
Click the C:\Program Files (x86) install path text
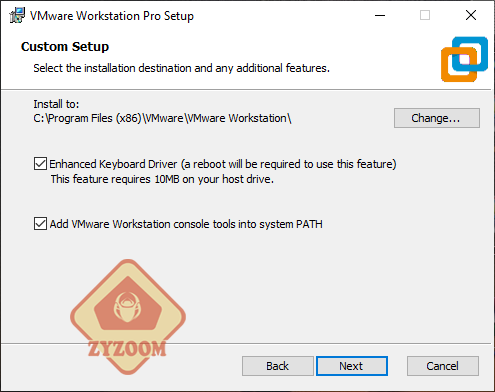pyautogui.click(x=162, y=118)
